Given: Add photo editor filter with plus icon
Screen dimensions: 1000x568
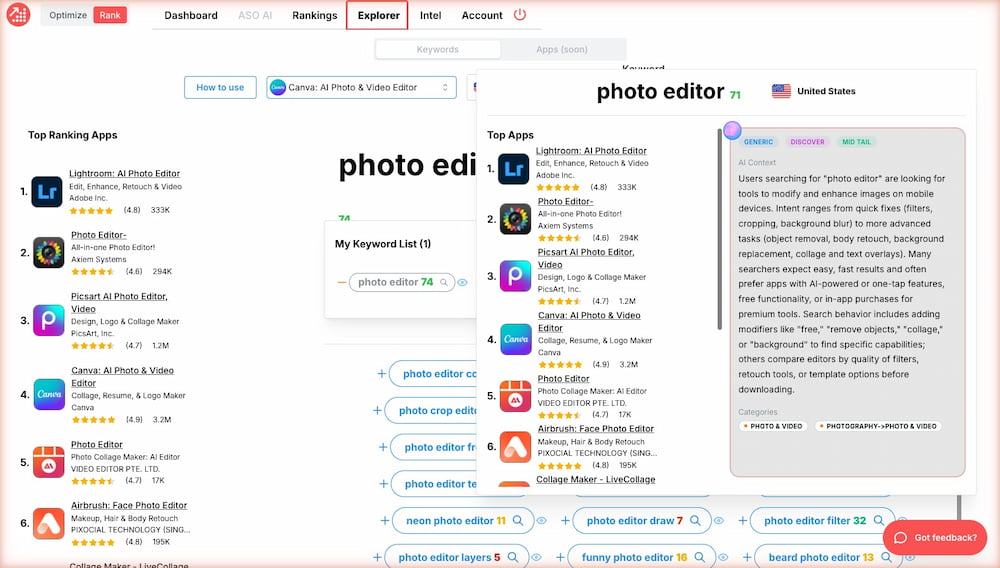Looking at the screenshot, I should click(x=742, y=521).
